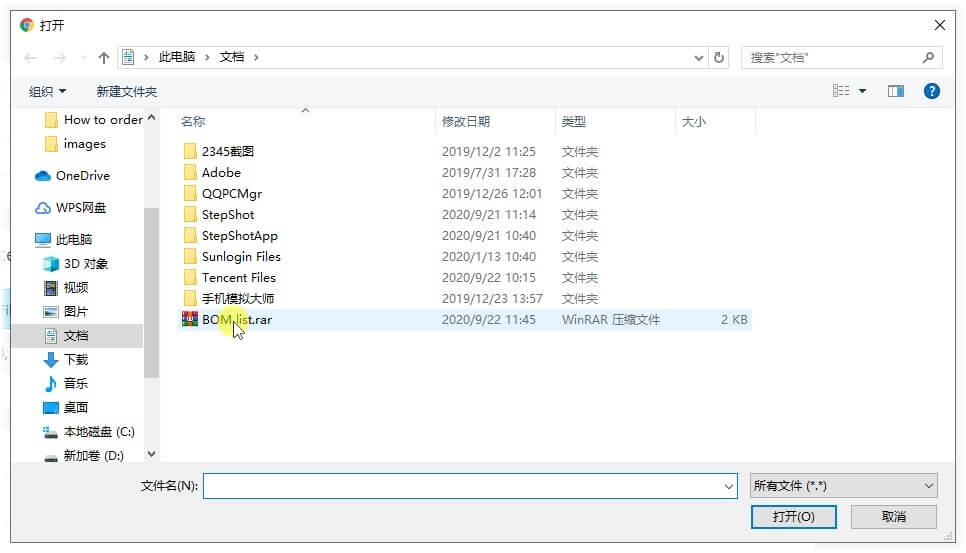Change the view layout icon
Viewport: 966px width, 553px height.
point(841,91)
